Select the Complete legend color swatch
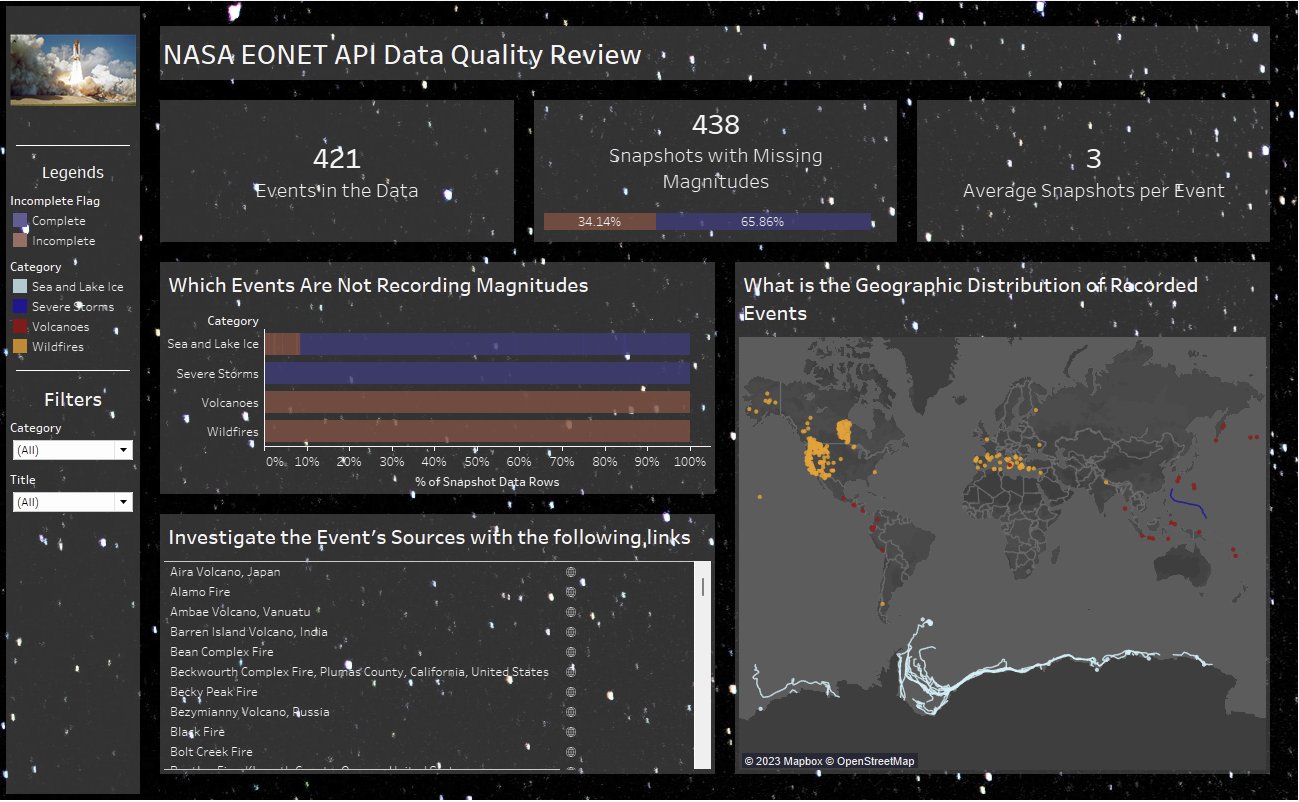Screen dimensions: 1299x802 point(20,221)
